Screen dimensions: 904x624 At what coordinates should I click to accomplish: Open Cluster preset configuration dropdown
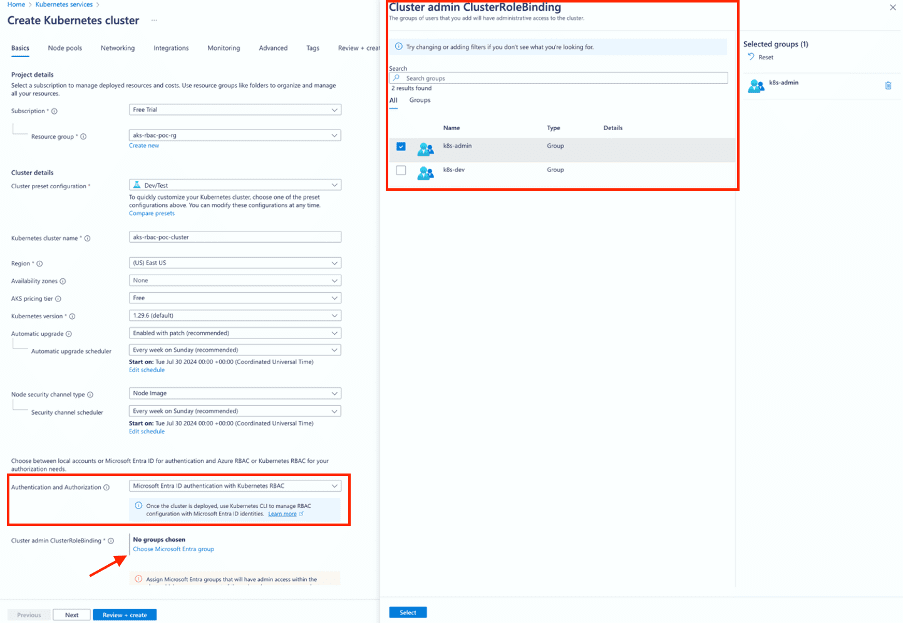[235, 185]
